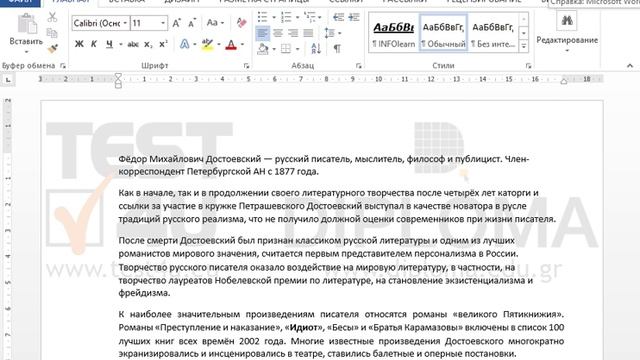This screenshot has height=360, width=640.
Task: Open the Calibri font name dropdown
Action: 125,23
